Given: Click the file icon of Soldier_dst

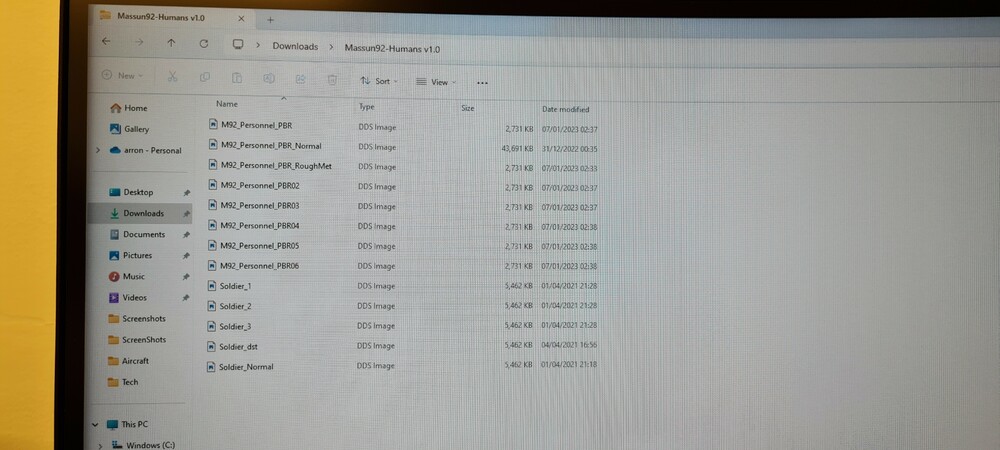Looking at the screenshot, I should (212, 346).
